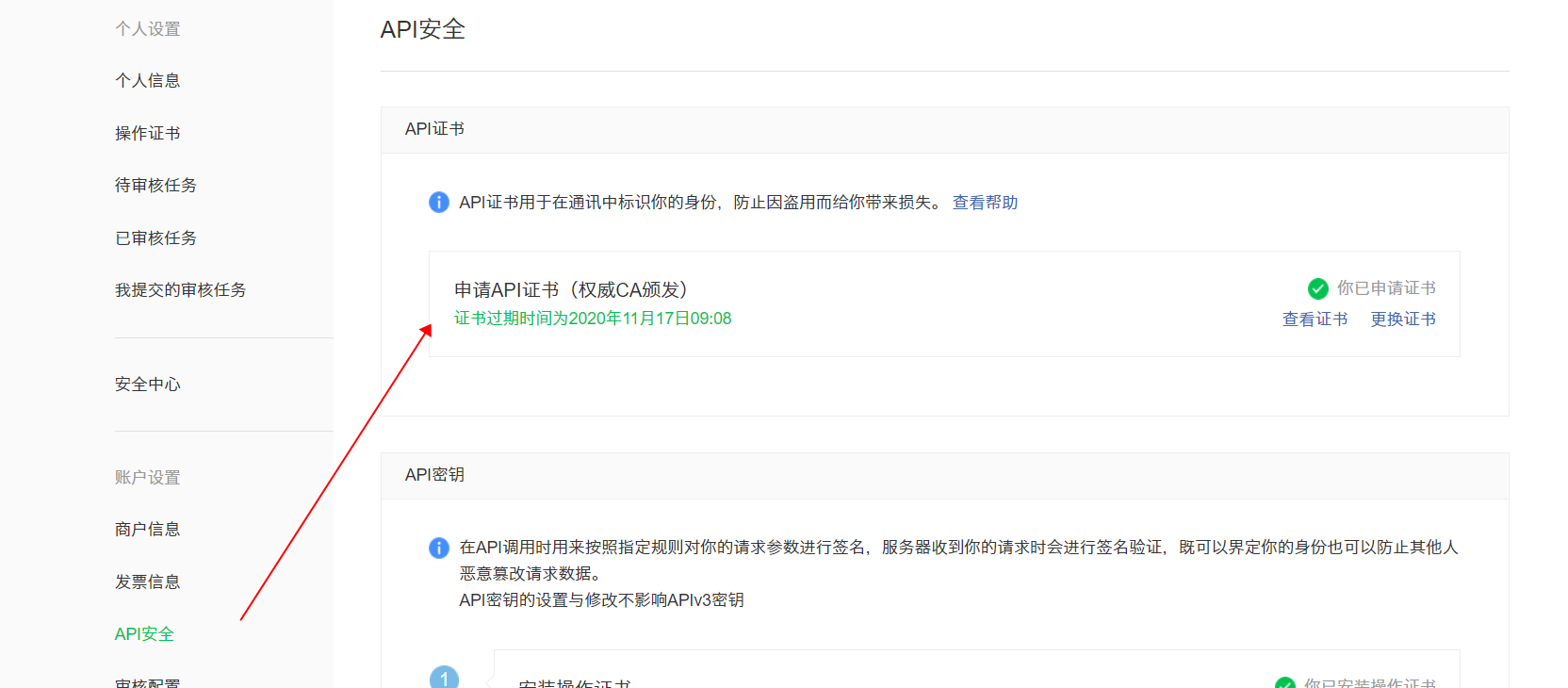The image size is (1568, 688).
Task: Click the blue step number 1 circle
Action: [444, 678]
